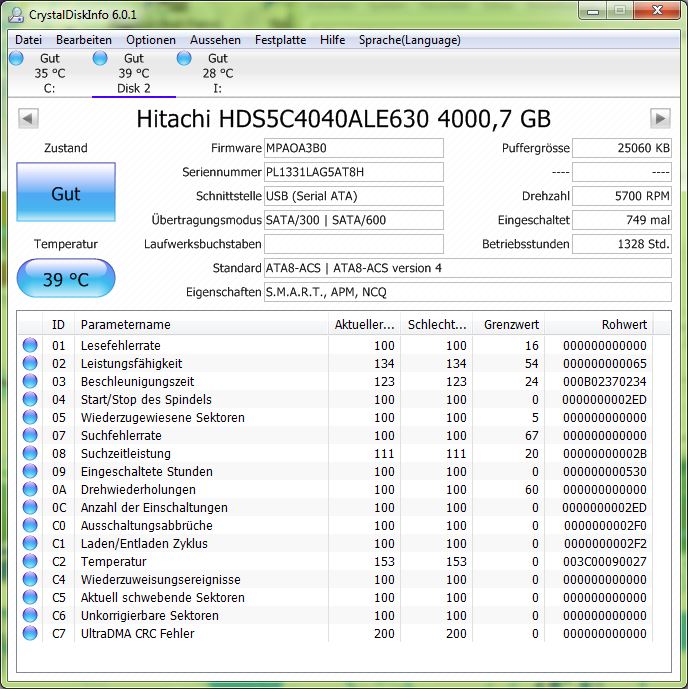Click status orb for 05 Wiederzugewiesene Sektoren
Viewport: 688px width, 689px height.
pyautogui.click(x=30, y=417)
